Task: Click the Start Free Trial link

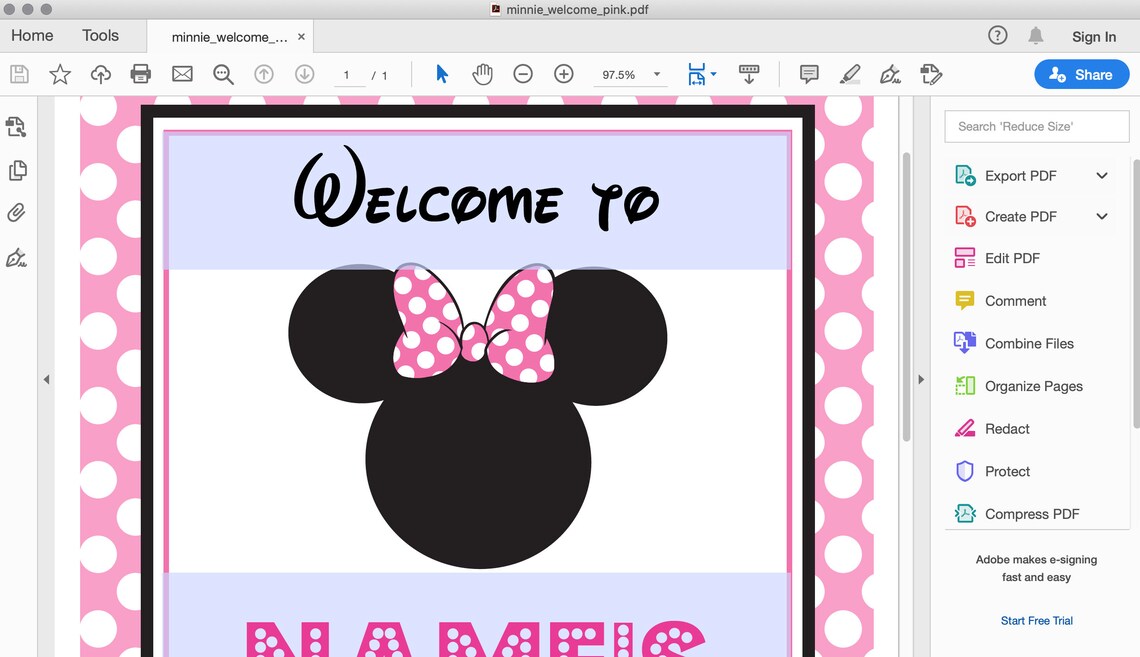Action: [x=1036, y=620]
